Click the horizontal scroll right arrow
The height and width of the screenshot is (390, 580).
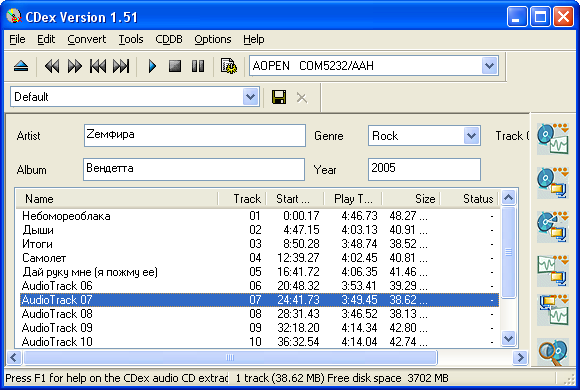pos(520,357)
